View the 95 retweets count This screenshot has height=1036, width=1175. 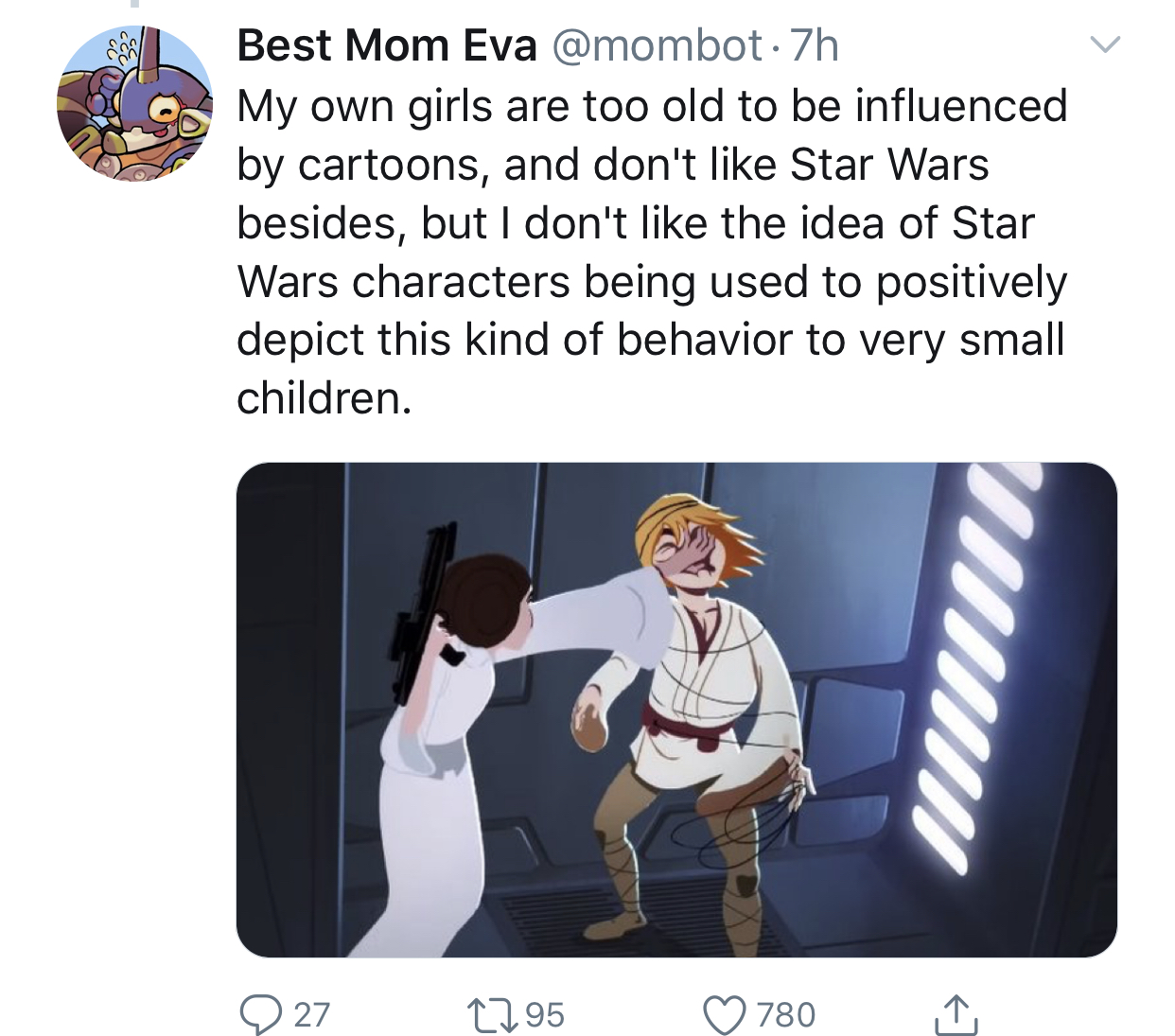point(545,1015)
